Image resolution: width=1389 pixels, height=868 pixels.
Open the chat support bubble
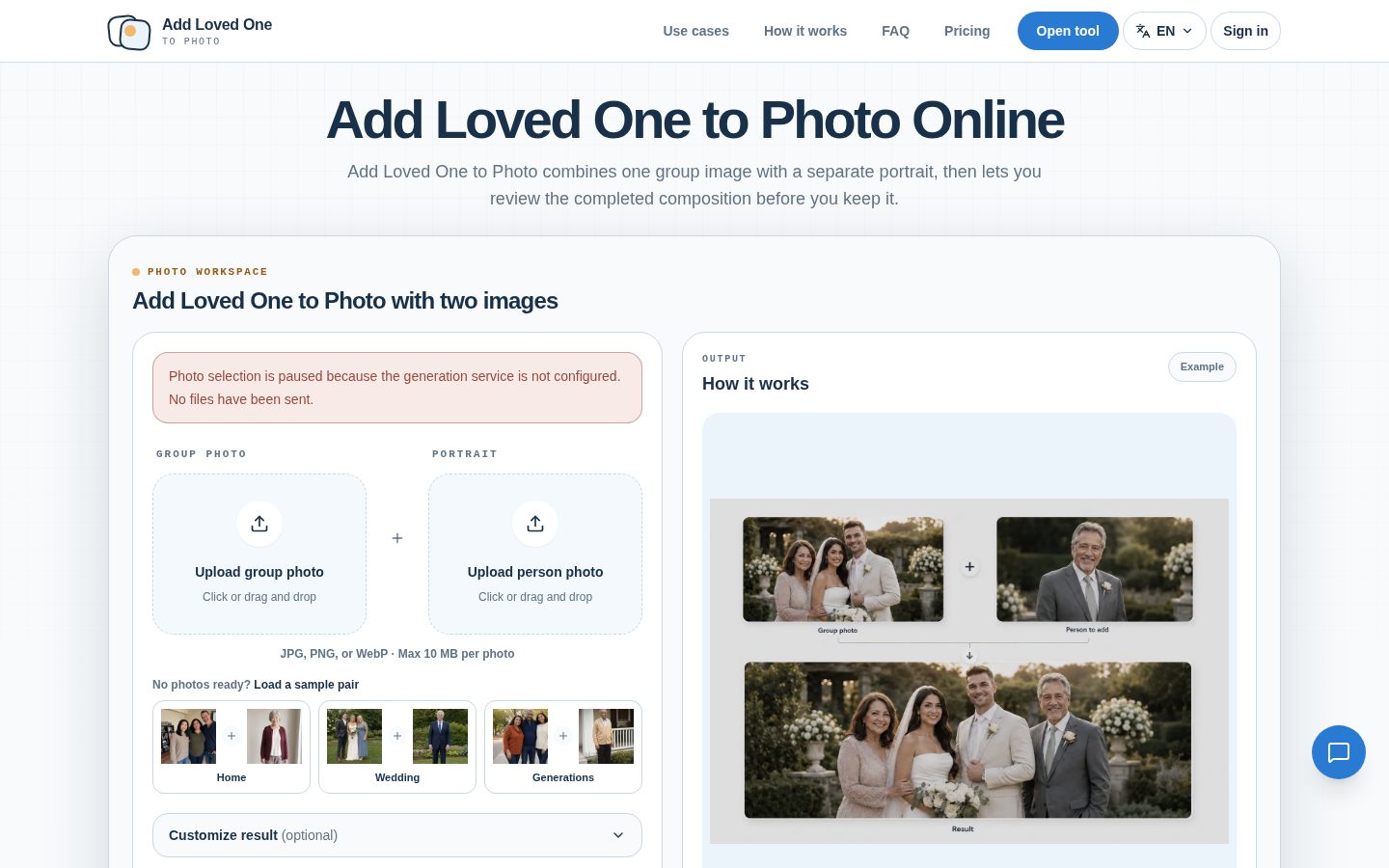(1339, 752)
